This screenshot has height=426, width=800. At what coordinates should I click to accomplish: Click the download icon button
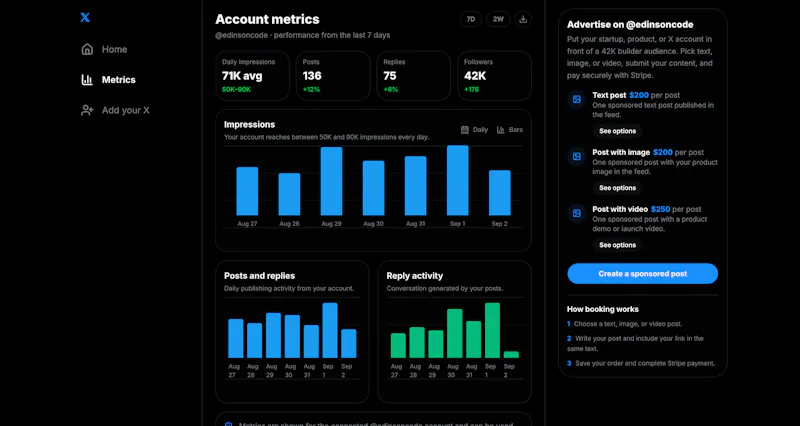(523, 19)
